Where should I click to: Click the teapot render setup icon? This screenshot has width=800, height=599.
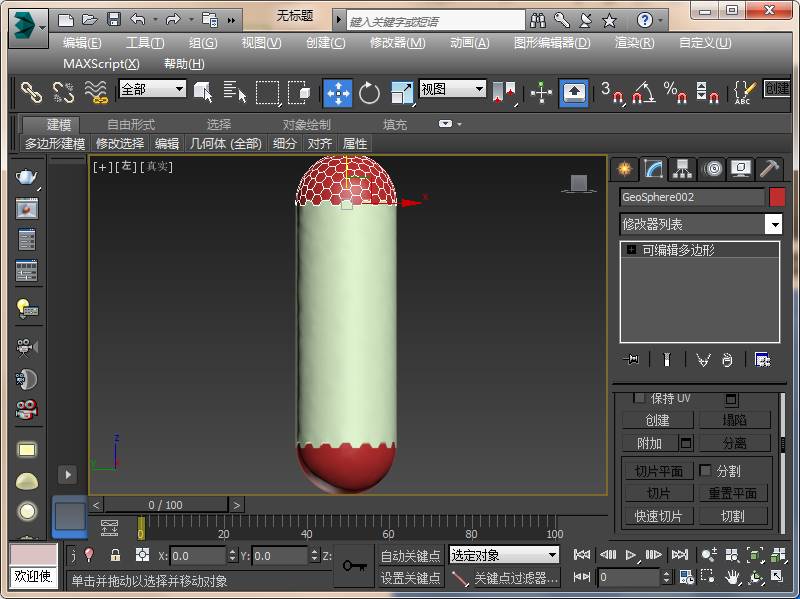pyautogui.click(x=27, y=177)
